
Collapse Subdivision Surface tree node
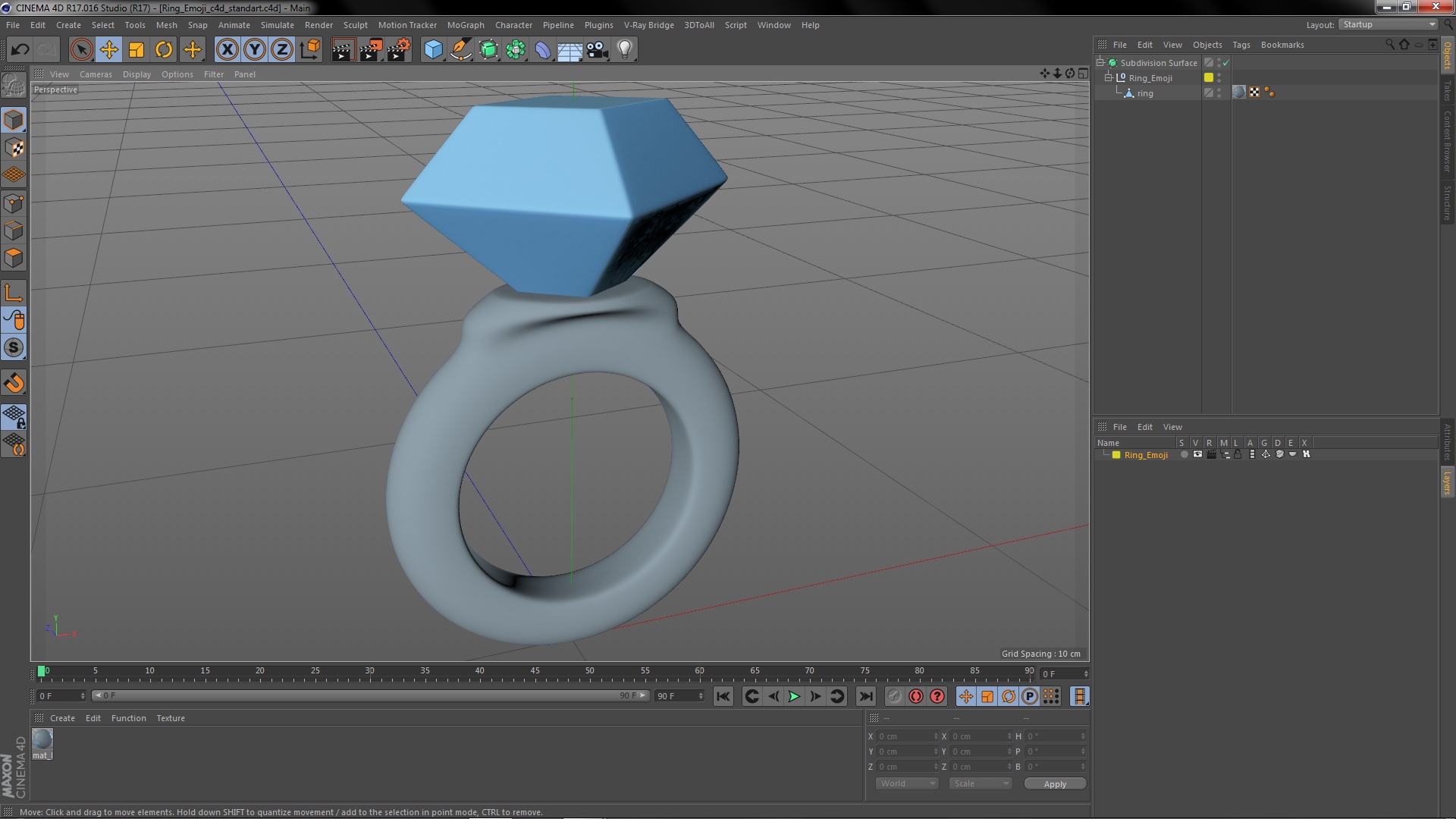1100,63
